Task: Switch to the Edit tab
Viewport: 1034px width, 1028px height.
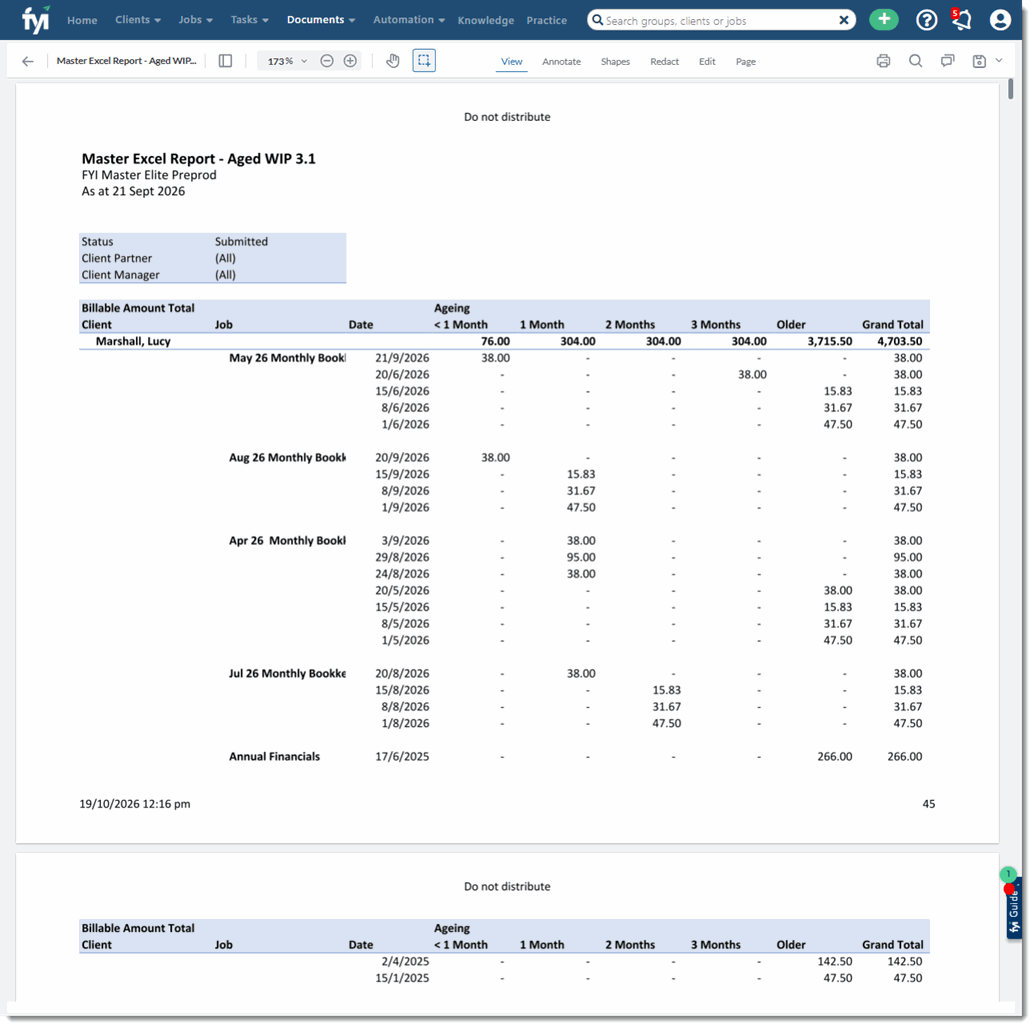Action: [707, 61]
